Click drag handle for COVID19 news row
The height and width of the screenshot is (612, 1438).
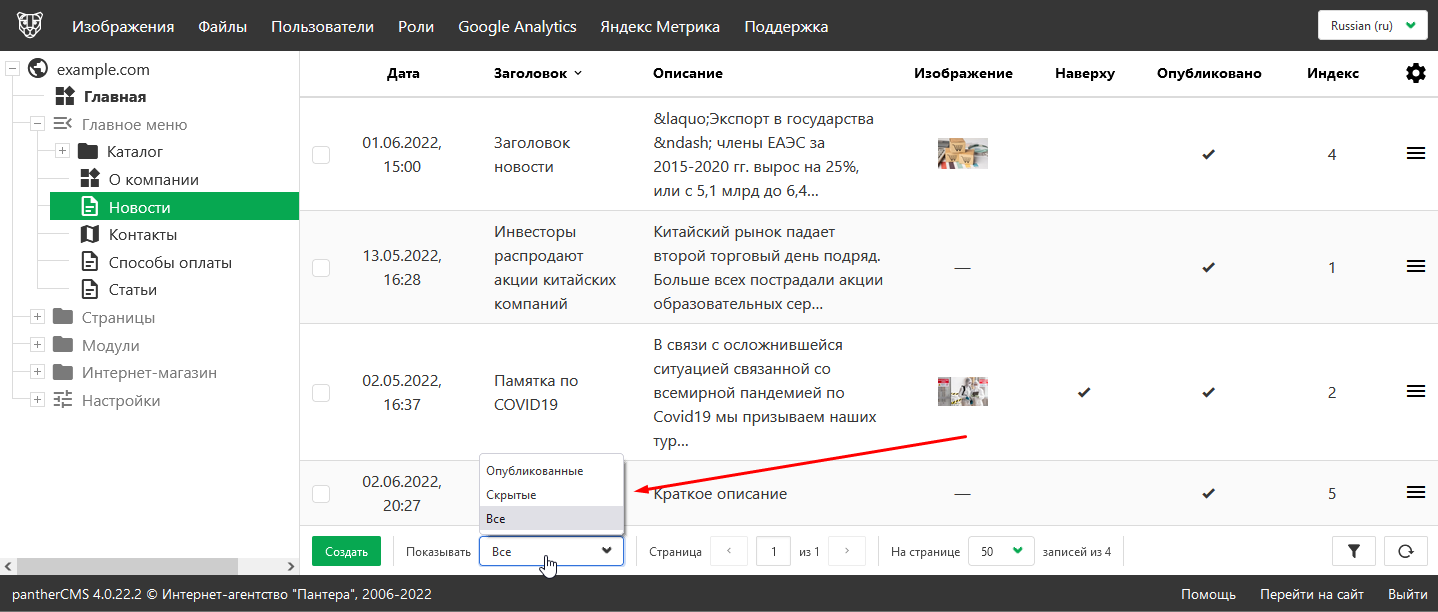(1415, 392)
